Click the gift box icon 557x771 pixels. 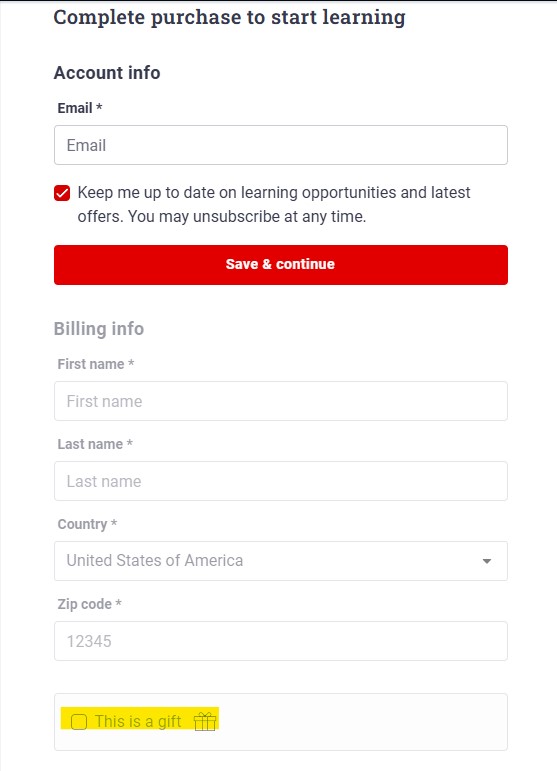[x=205, y=721]
